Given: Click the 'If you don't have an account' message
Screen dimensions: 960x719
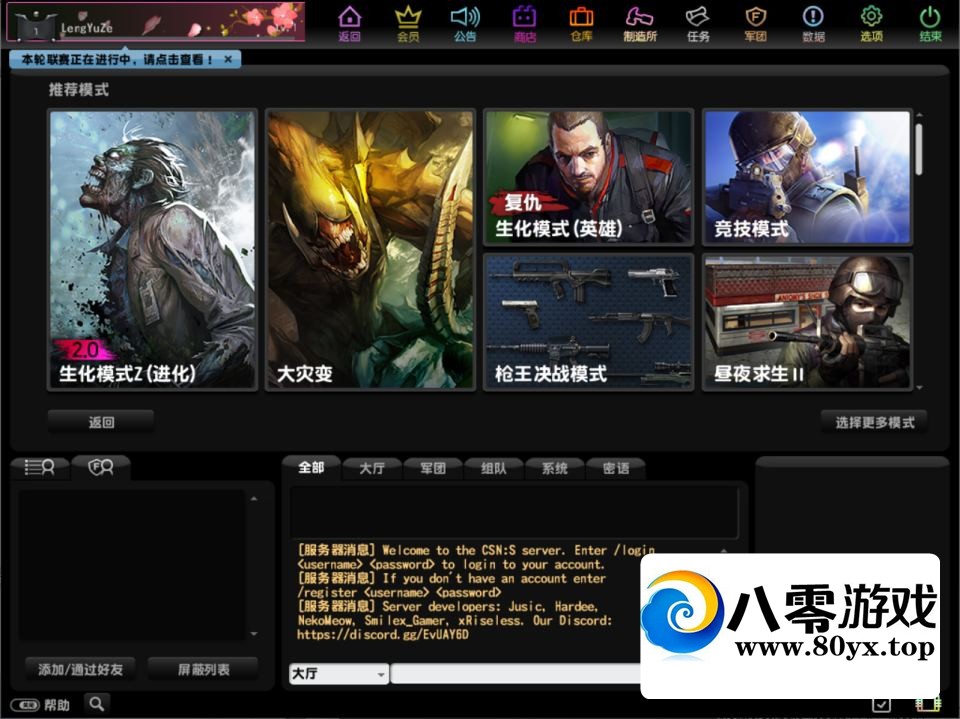Looking at the screenshot, I should 451,585.
